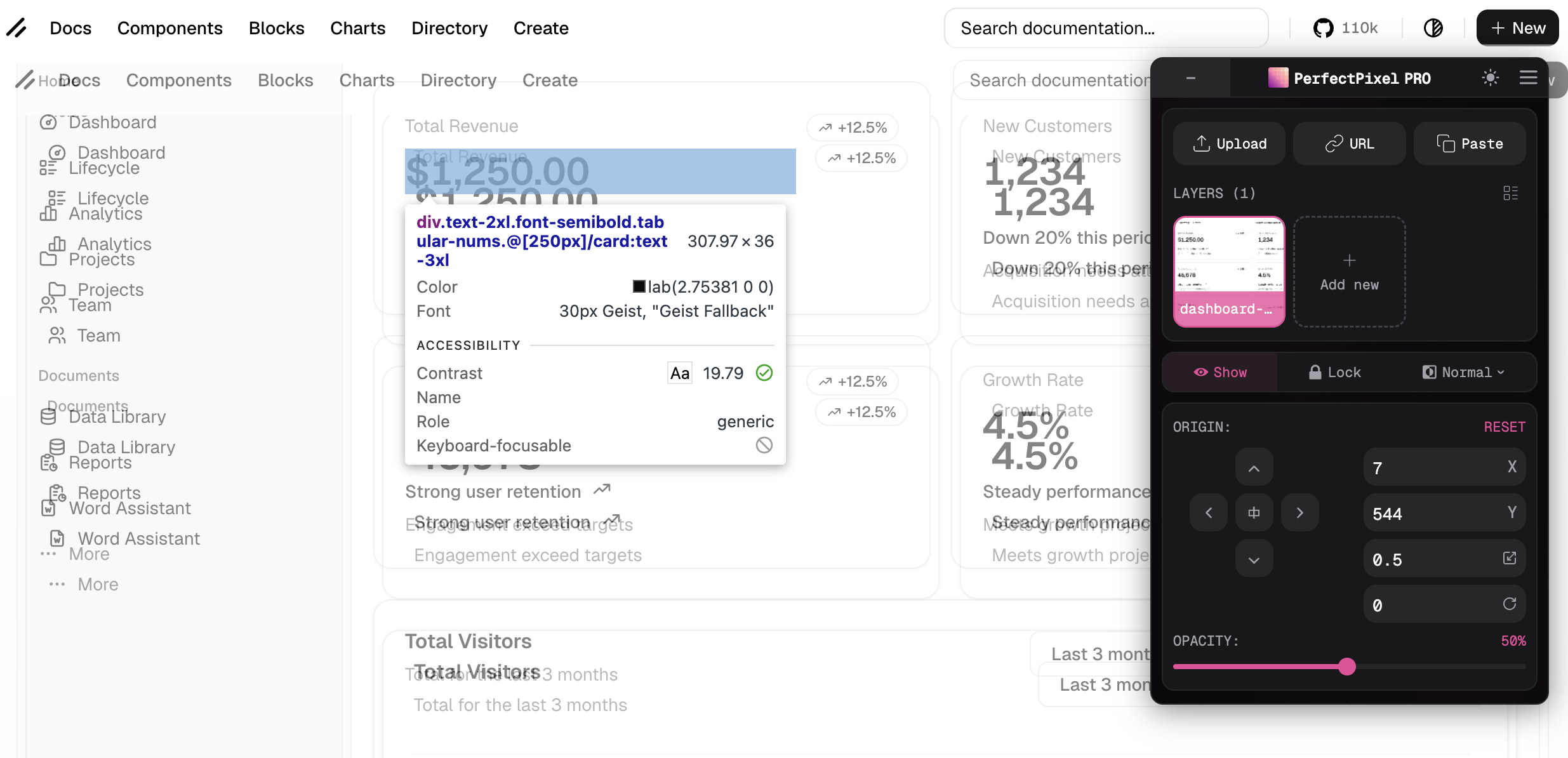Expand the More item in the sidebar
The width and height of the screenshot is (1568, 758).
click(97, 584)
